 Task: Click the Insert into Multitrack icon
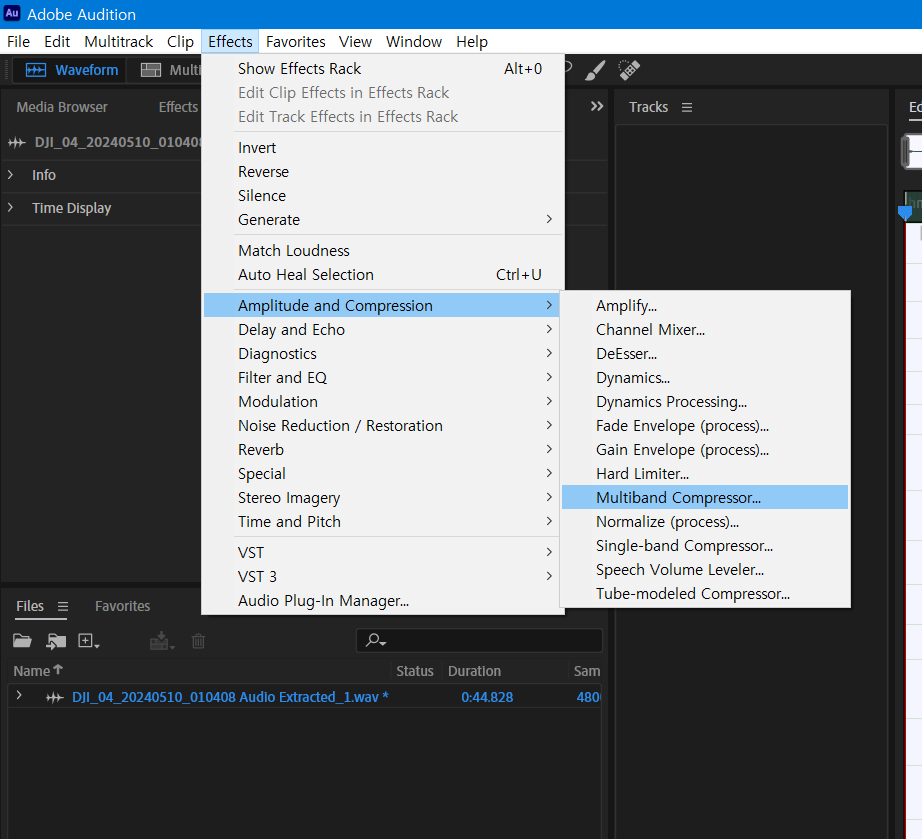162,641
